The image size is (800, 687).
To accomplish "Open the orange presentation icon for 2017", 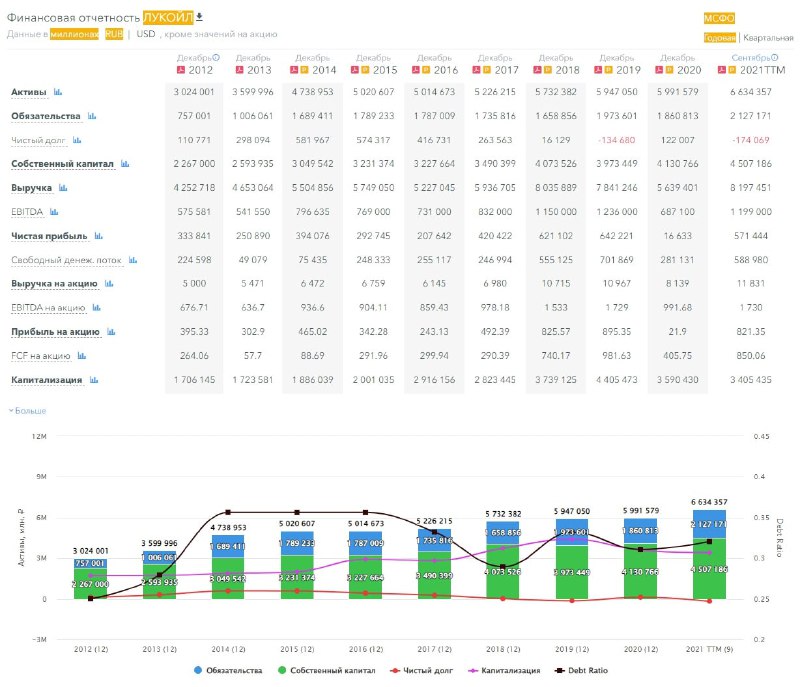I will click(487, 69).
